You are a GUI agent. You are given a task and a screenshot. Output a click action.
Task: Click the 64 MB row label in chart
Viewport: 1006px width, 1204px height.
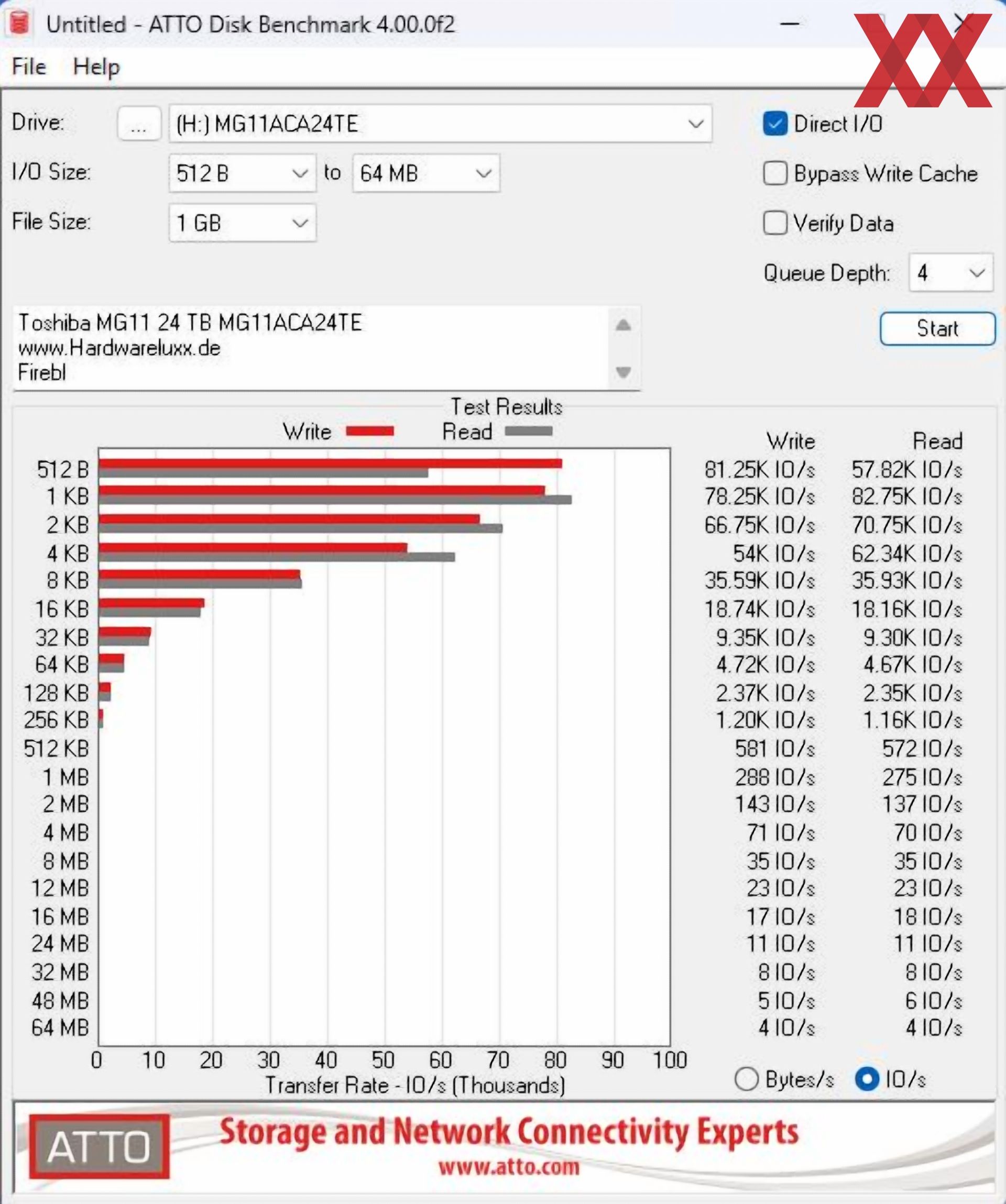point(60,1028)
